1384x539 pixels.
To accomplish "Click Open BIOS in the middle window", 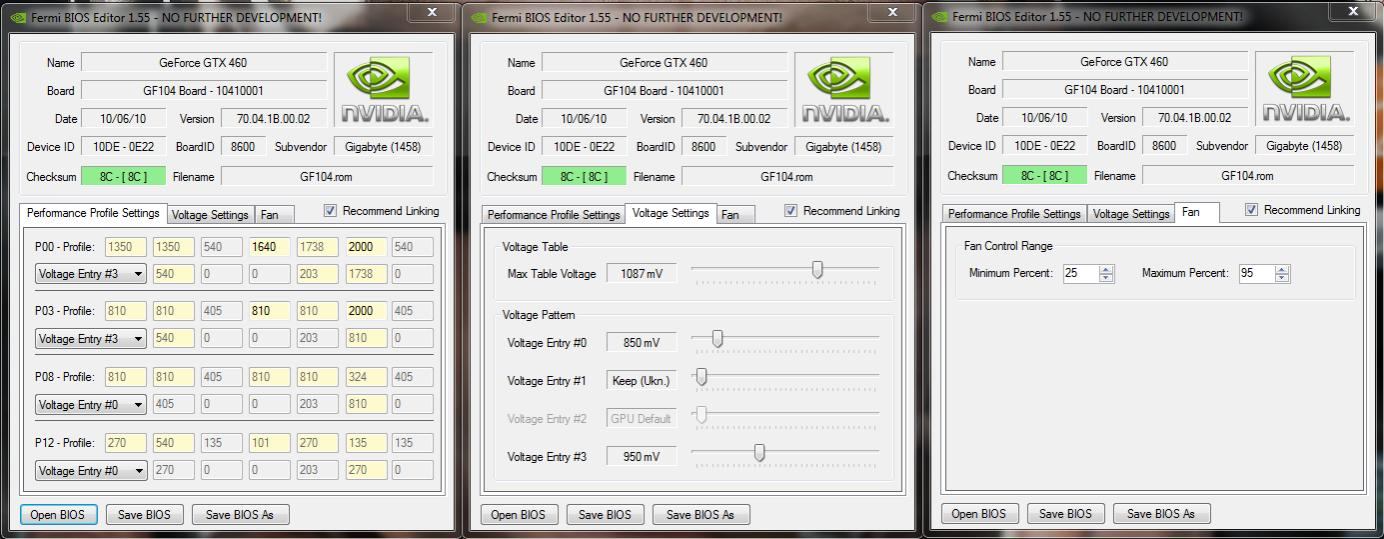I will pos(519,514).
